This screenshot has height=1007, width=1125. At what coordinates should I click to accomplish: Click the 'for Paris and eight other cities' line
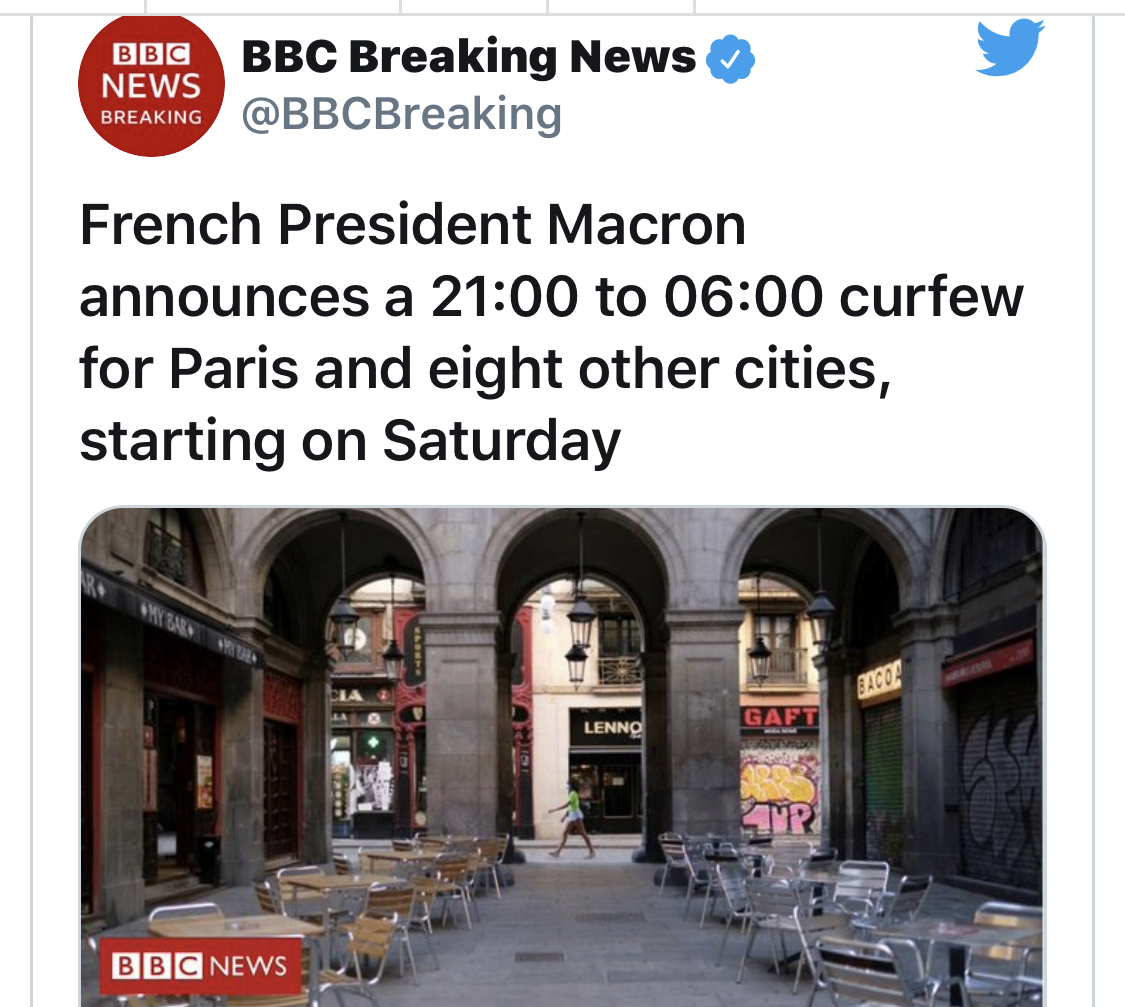tap(485, 369)
